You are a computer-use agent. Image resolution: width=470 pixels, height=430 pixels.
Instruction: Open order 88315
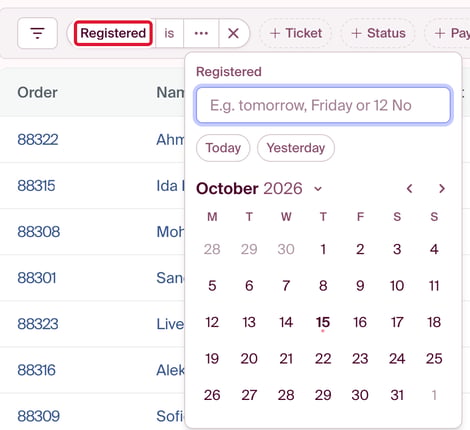(36, 186)
